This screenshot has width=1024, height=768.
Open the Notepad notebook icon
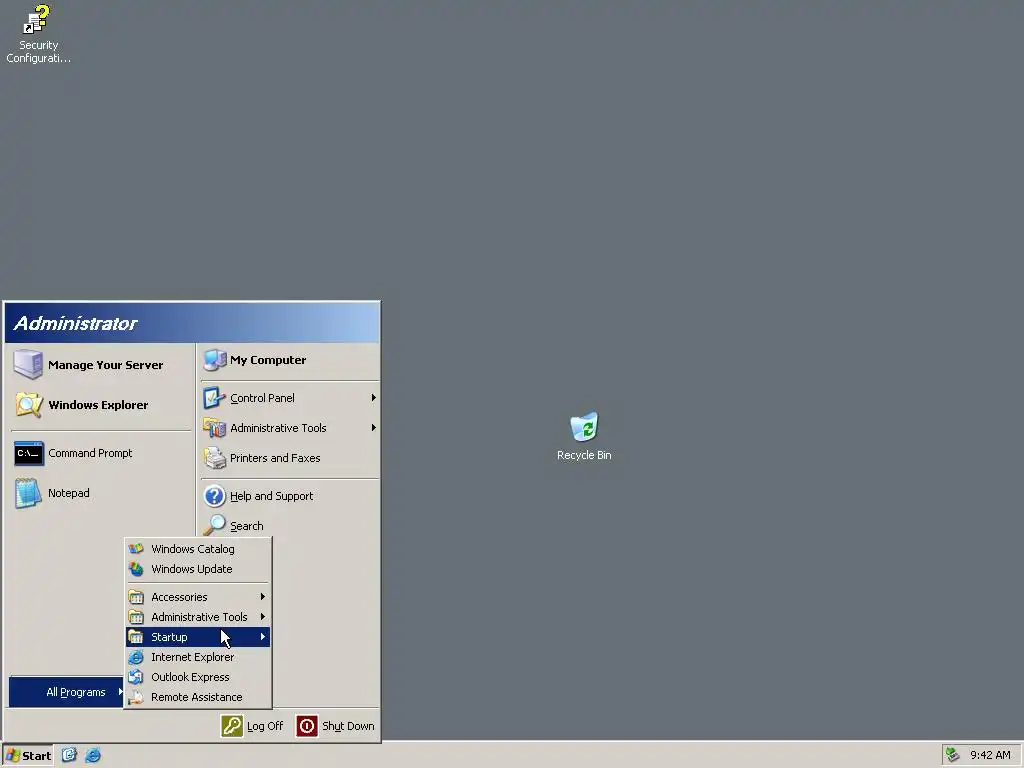coord(28,493)
